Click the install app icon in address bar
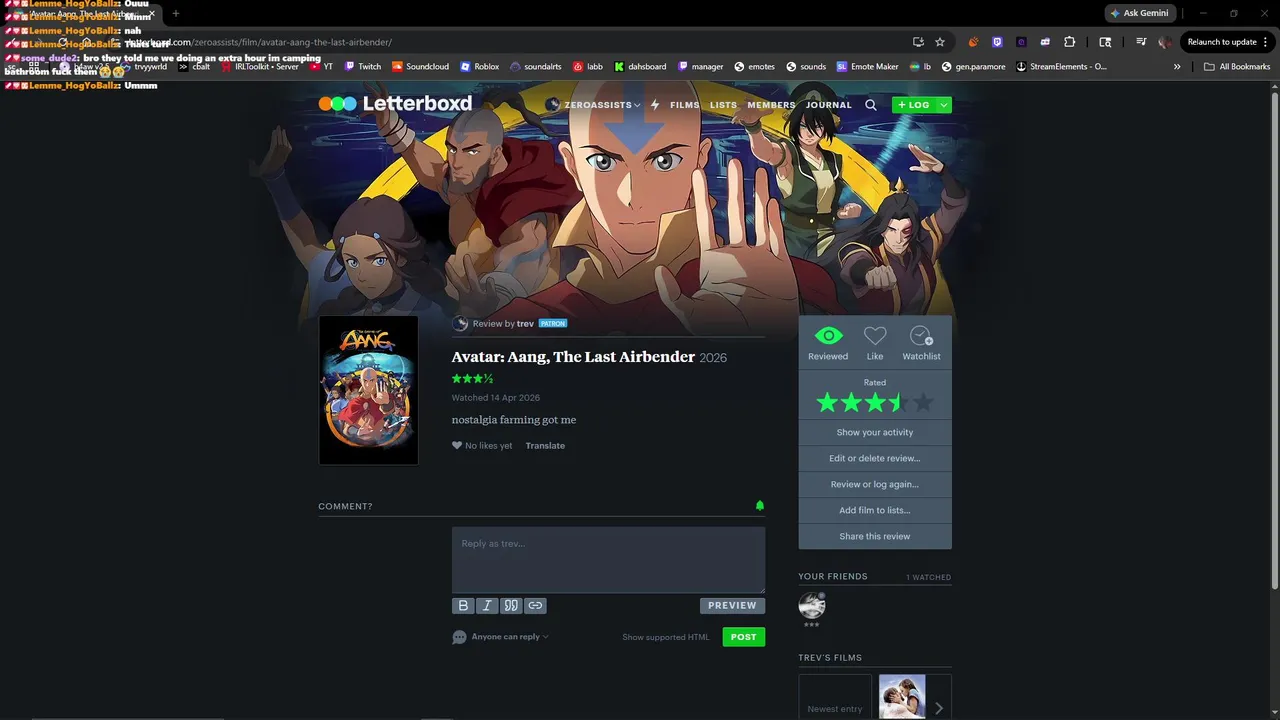Viewport: 1280px width, 720px height. coord(918,42)
